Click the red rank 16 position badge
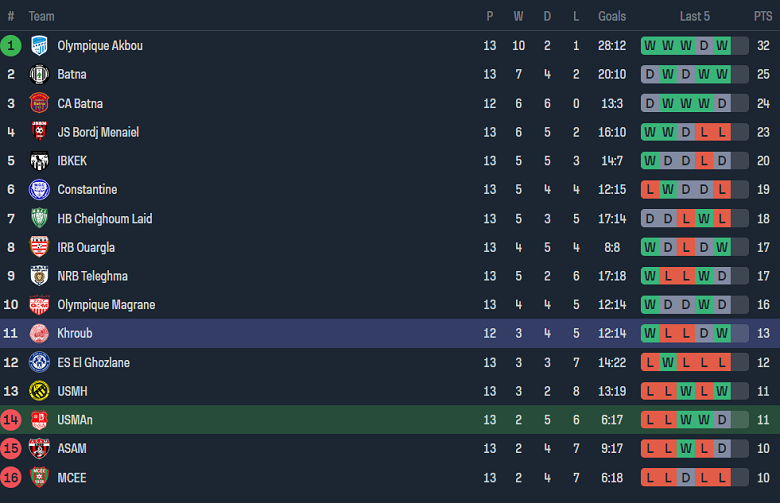Image resolution: width=780 pixels, height=503 pixels. click(11, 478)
